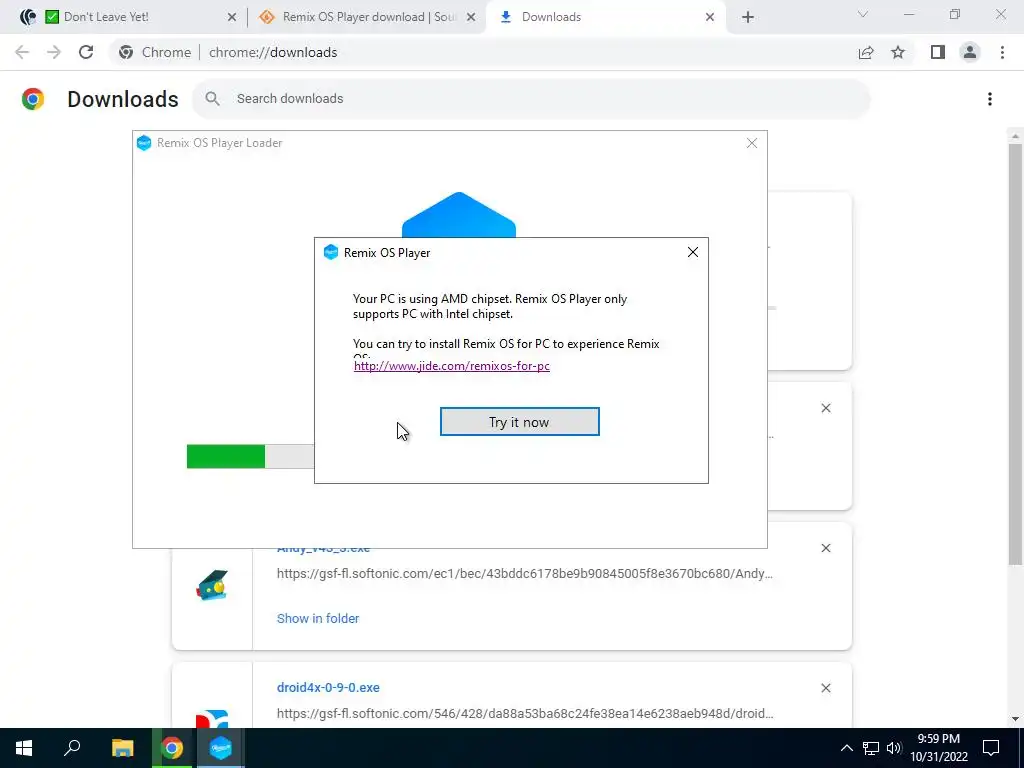
Task: Open the network status tray icon
Action: pyautogui.click(x=871, y=748)
